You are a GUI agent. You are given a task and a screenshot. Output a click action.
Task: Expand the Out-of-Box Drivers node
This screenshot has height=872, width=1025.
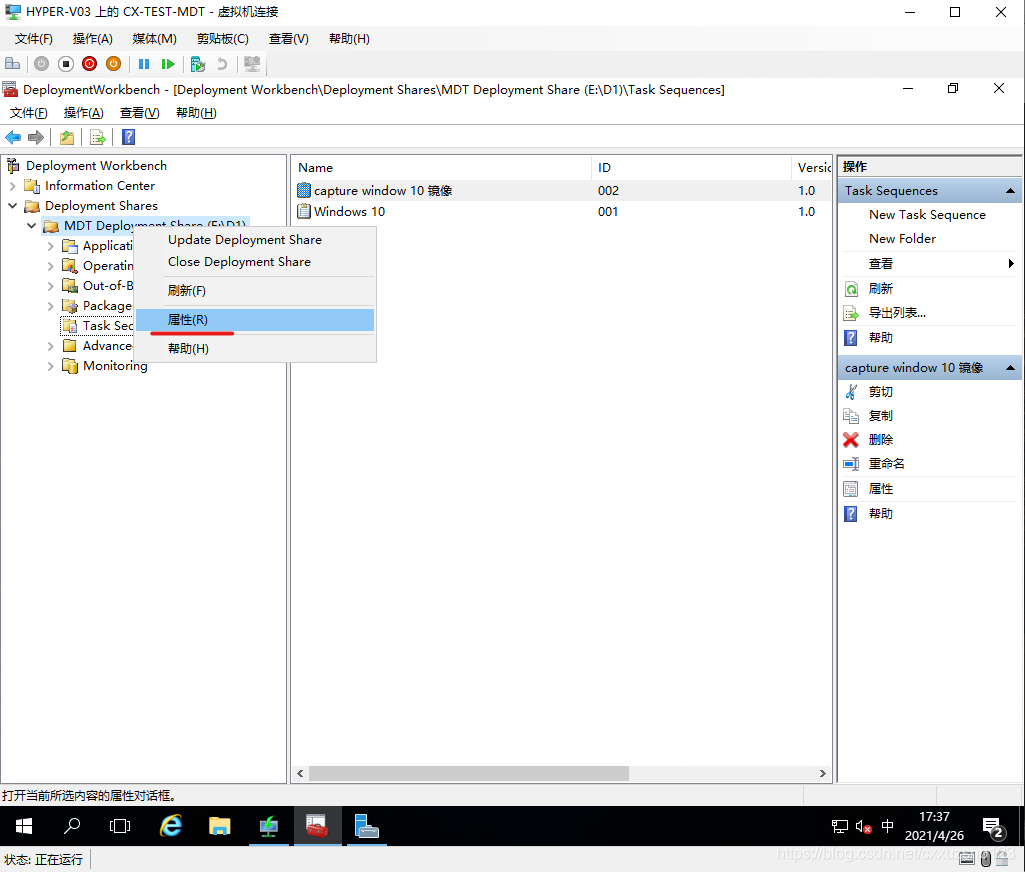point(50,286)
